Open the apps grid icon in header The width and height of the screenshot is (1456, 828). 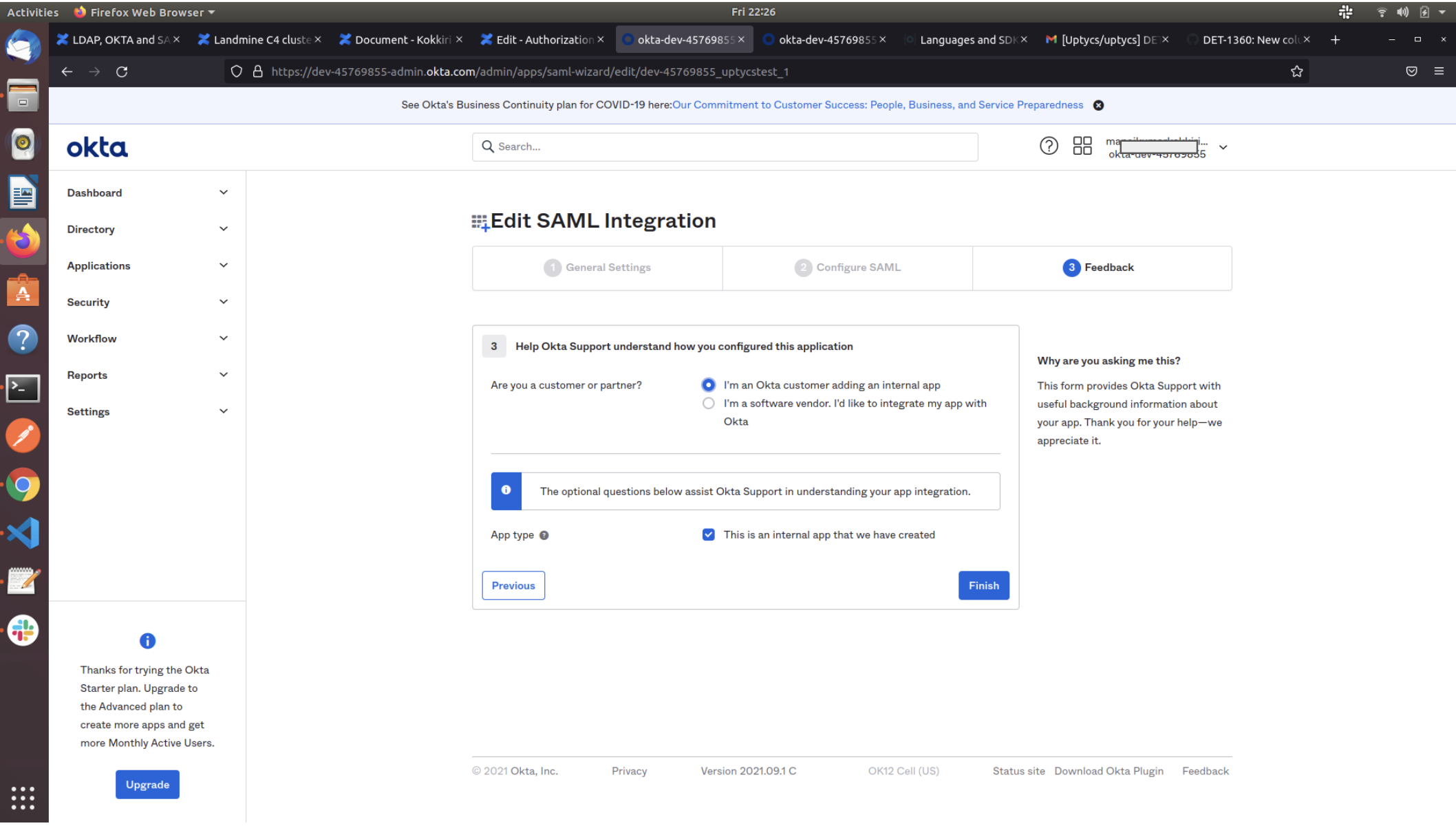tap(1082, 146)
